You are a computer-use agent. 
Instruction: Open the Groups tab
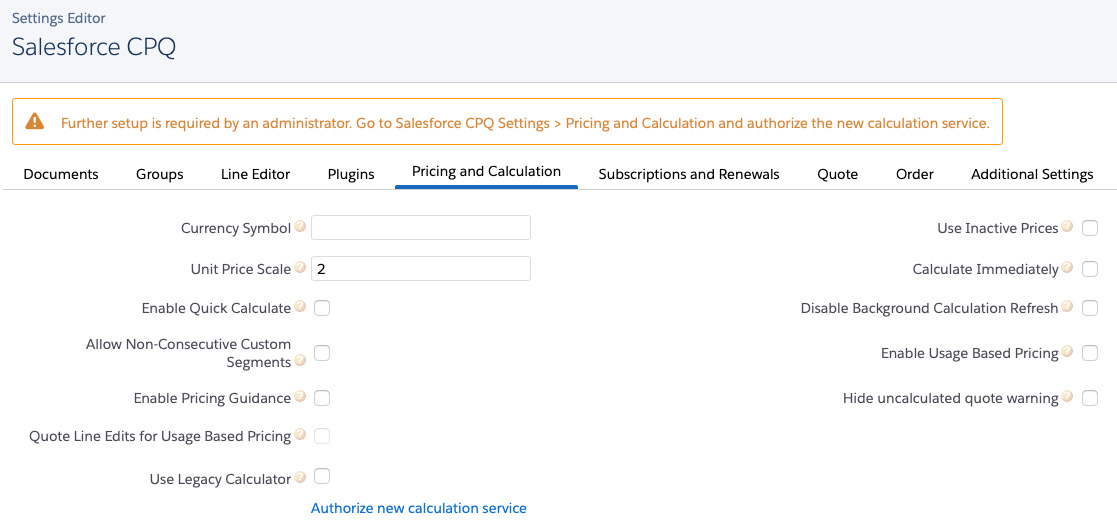click(x=160, y=174)
